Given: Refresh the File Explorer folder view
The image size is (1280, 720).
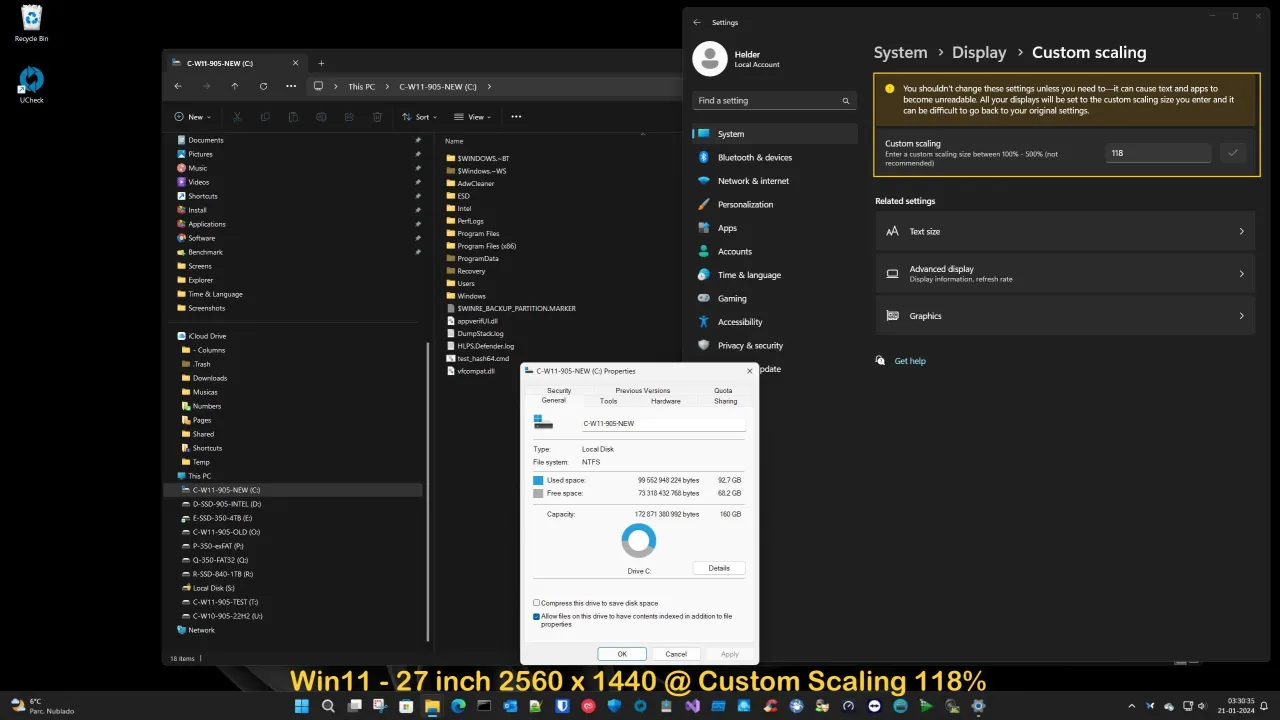Looking at the screenshot, I should click(263, 87).
